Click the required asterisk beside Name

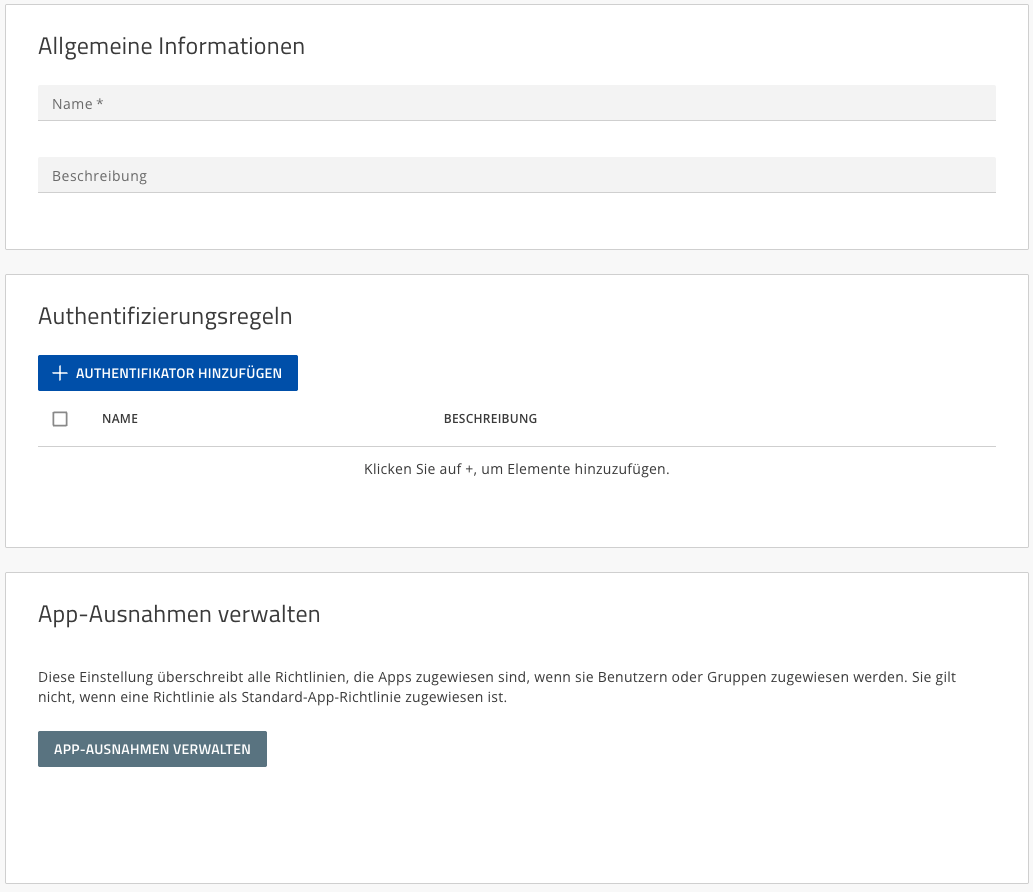tap(100, 104)
